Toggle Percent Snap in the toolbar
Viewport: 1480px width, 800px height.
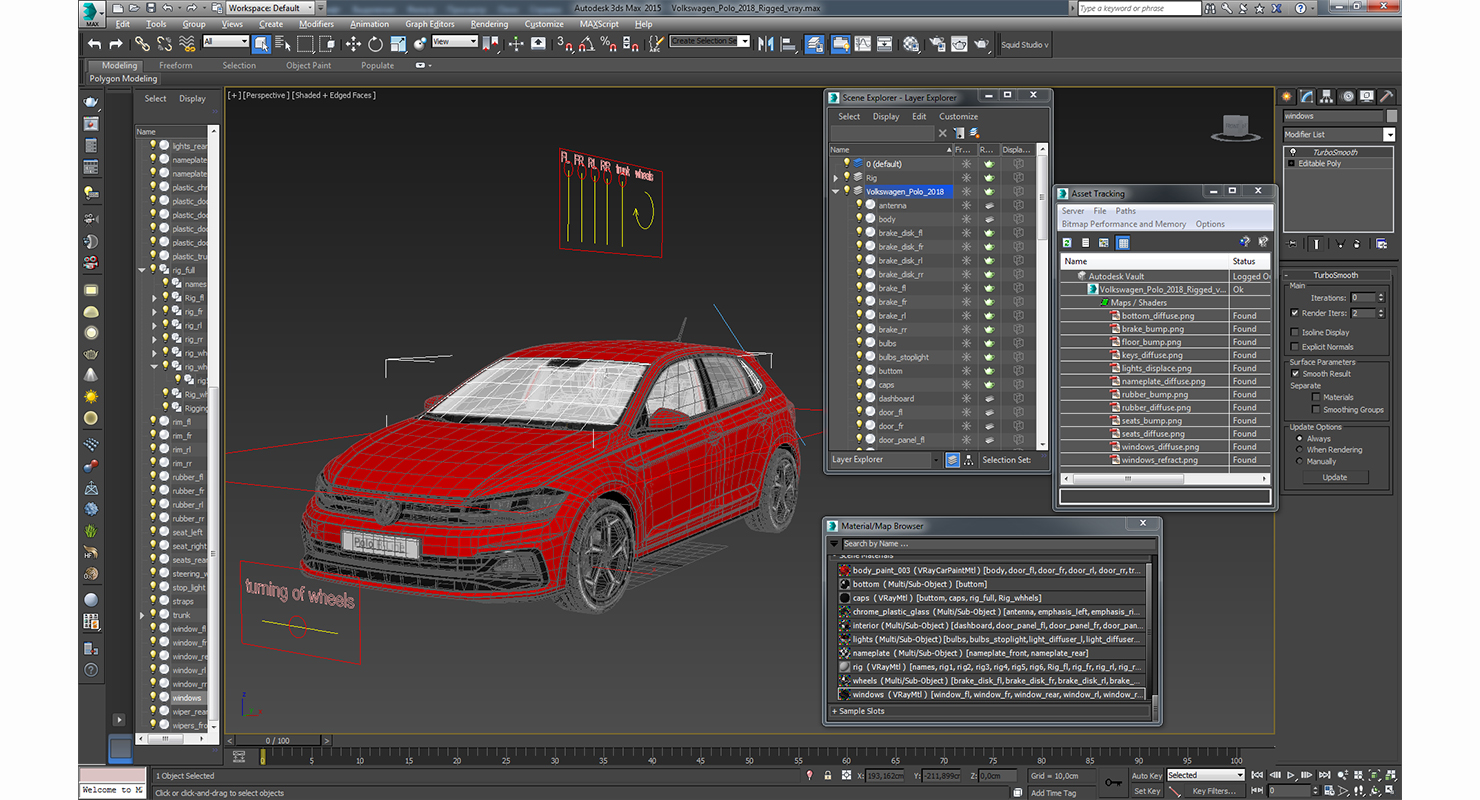click(609, 44)
